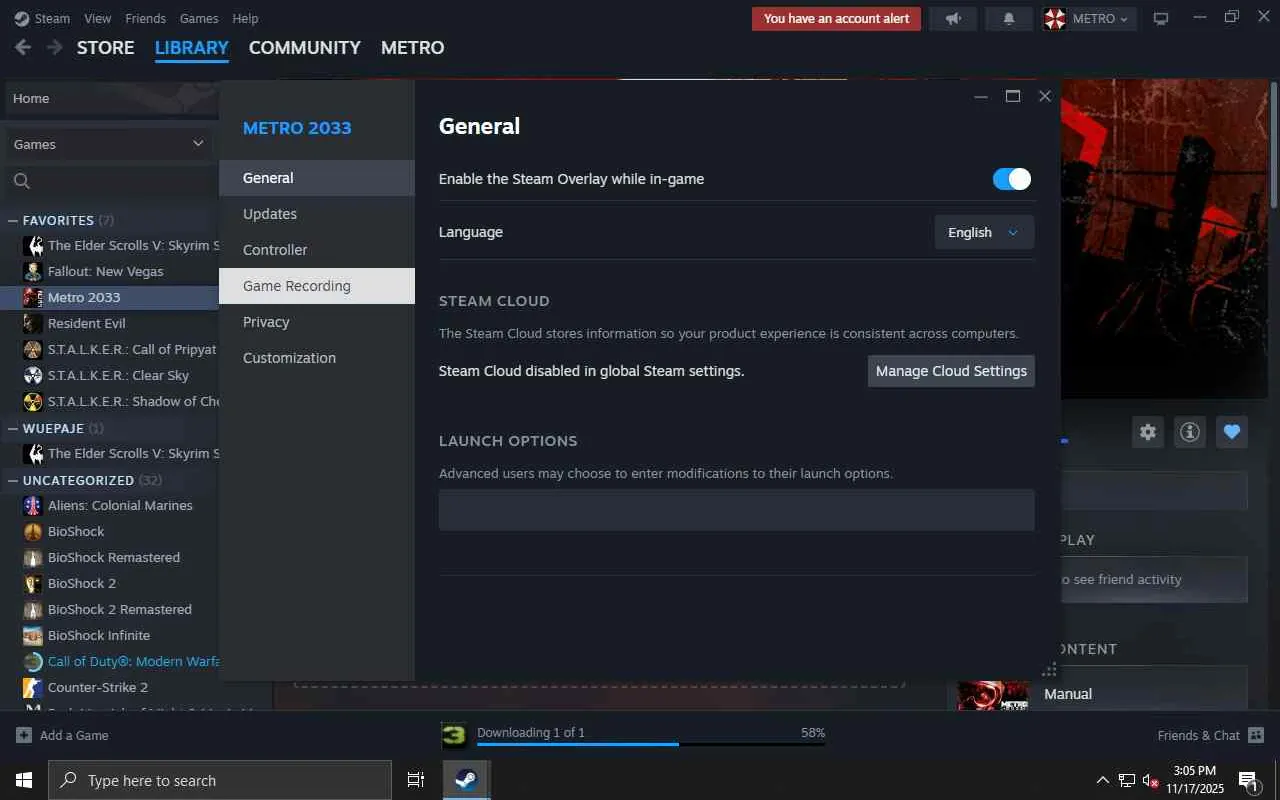This screenshot has width=1280, height=800.
Task: Open the Manual link under content
Action: coord(1068,694)
